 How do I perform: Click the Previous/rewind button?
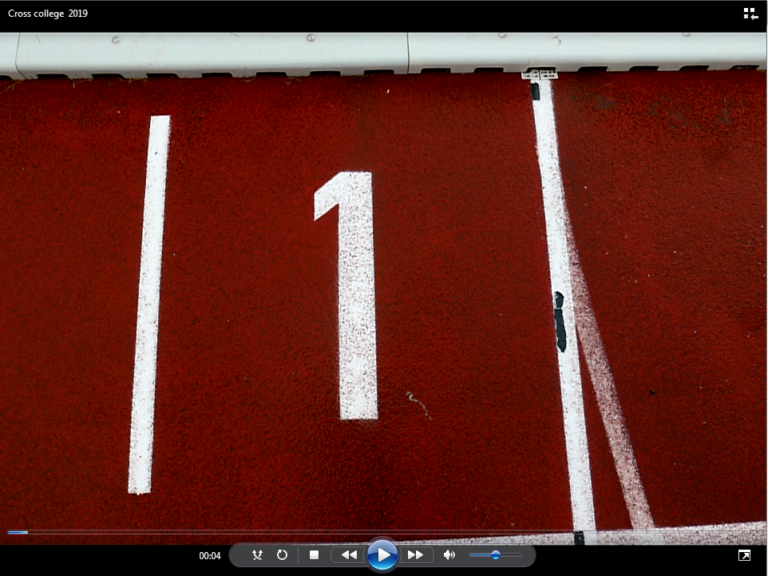point(348,555)
